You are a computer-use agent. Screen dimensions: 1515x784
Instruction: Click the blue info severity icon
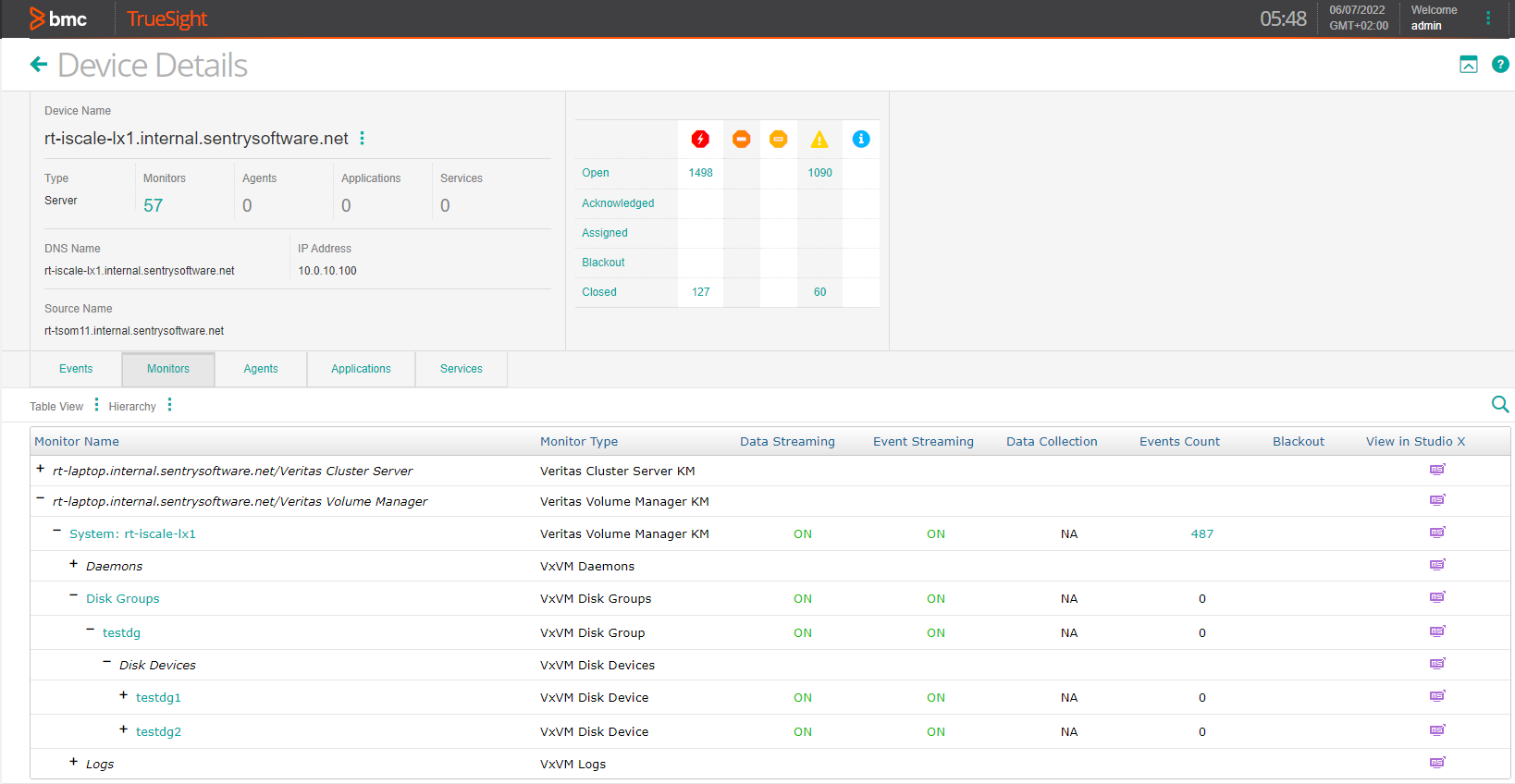(861, 139)
